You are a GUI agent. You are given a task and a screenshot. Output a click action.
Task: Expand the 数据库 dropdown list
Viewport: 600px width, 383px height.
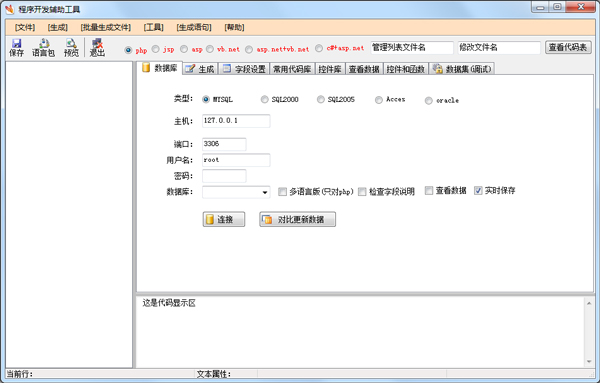[x=265, y=192]
